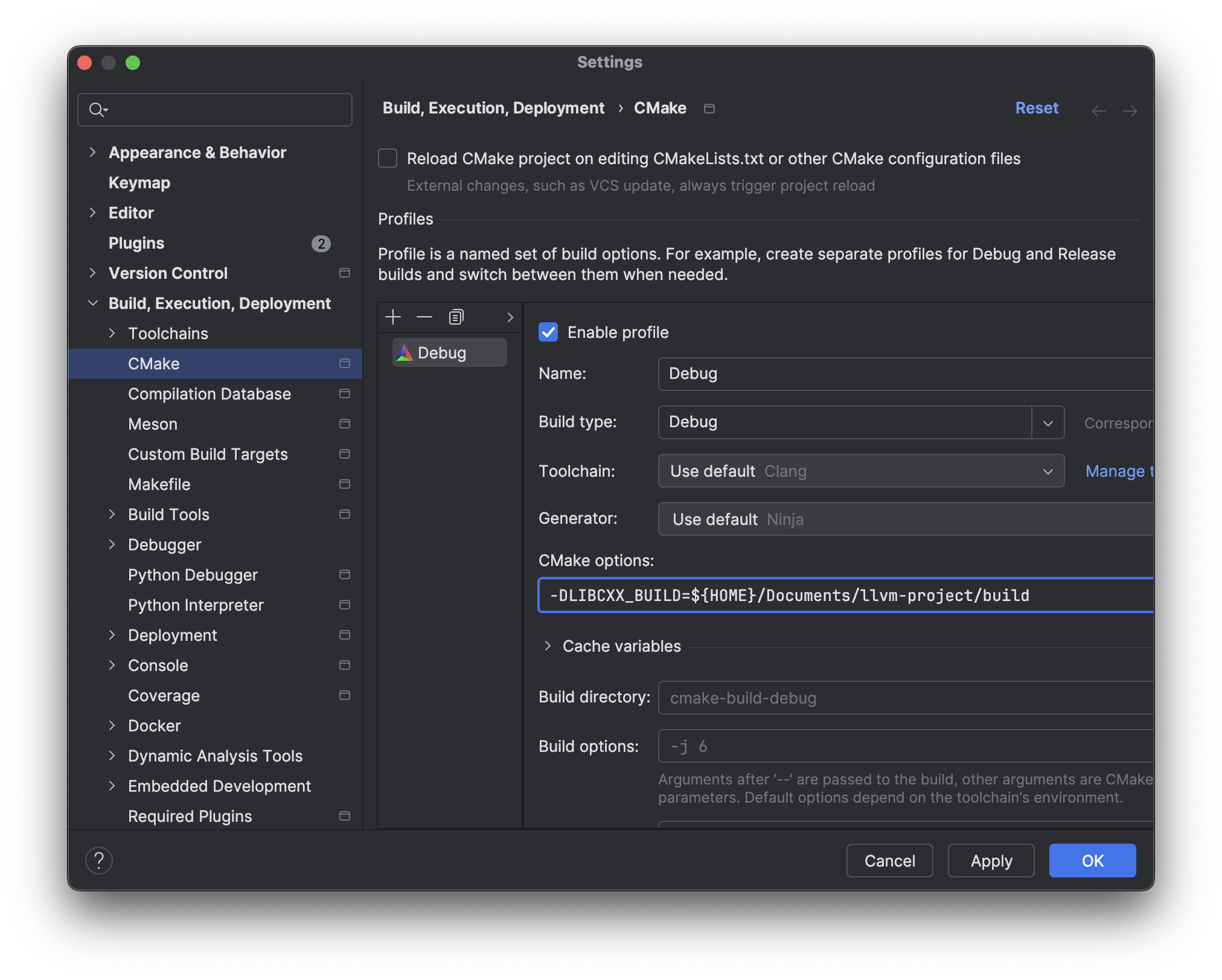Click project icon on Custom Build Targets row
This screenshot has height=980, width=1222.
(345, 454)
